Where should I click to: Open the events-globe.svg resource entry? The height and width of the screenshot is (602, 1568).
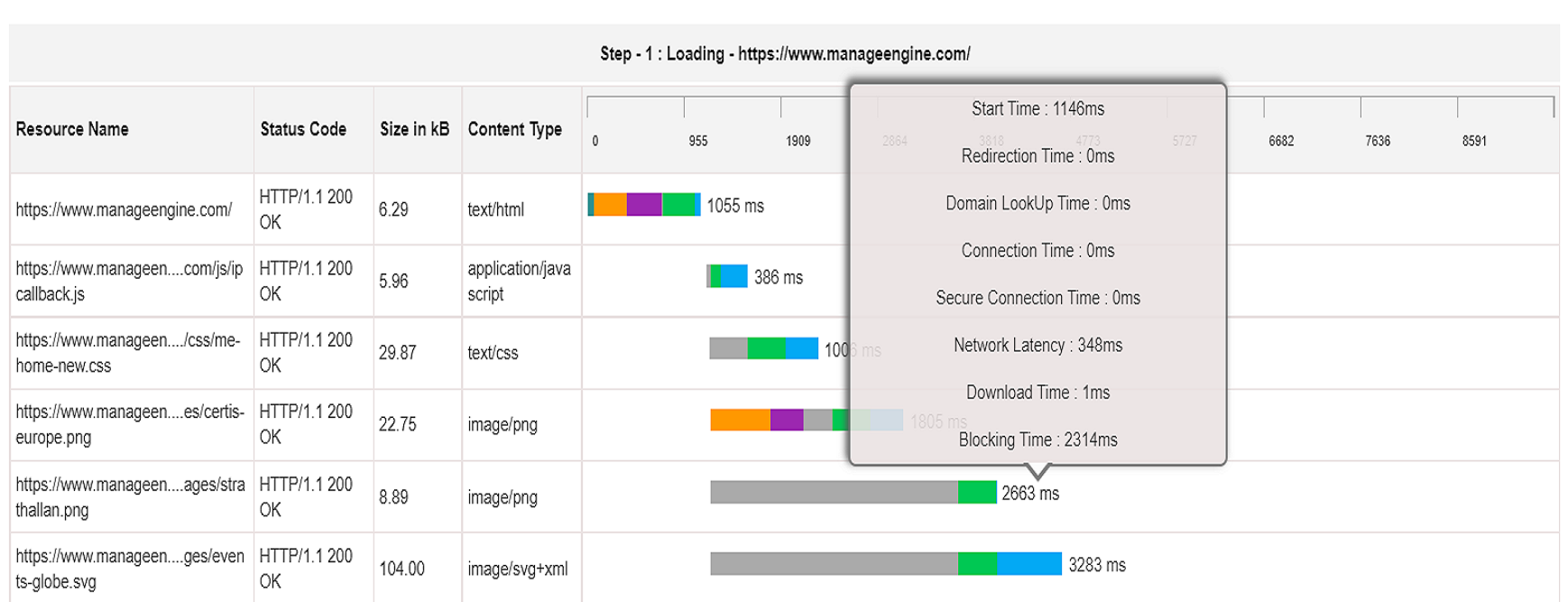tap(129, 569)
